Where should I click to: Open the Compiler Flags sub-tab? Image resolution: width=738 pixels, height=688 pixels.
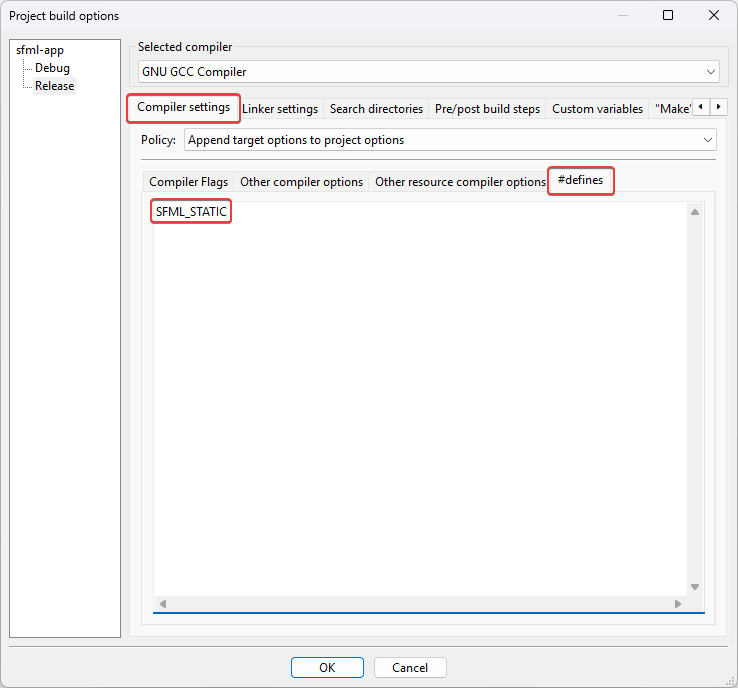click(x=188, y=182)
